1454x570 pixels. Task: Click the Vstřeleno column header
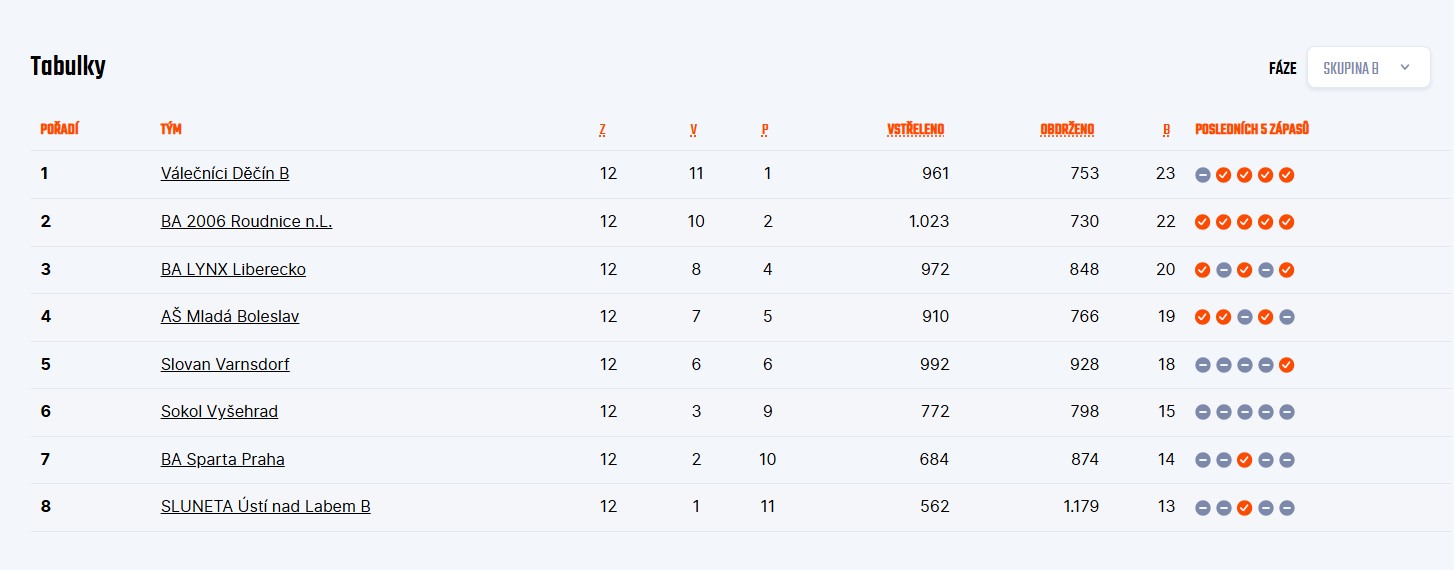coord(915,129)
